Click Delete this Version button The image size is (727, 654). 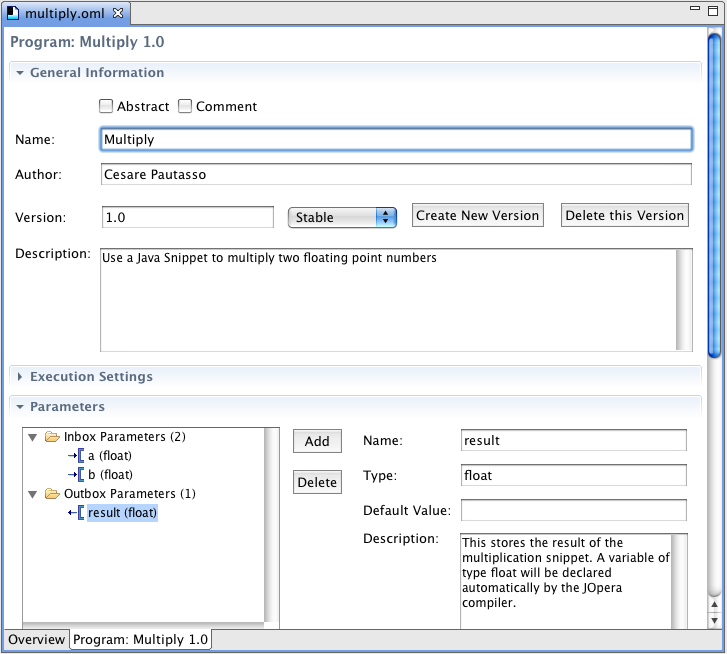[625, 216]
